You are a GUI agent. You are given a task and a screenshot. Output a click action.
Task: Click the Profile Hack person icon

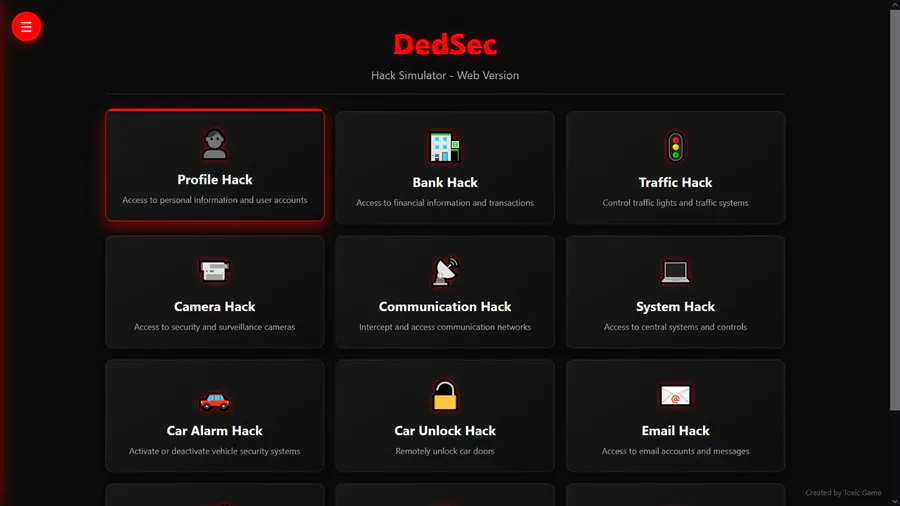215,143
